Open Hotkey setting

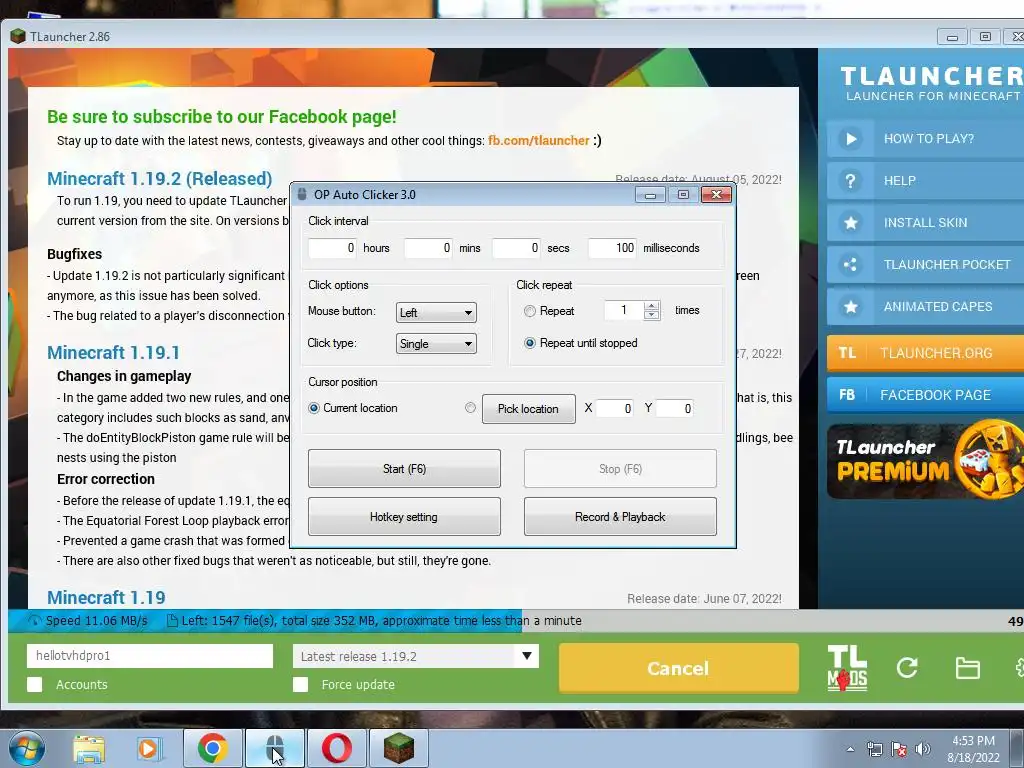point(404,517)
